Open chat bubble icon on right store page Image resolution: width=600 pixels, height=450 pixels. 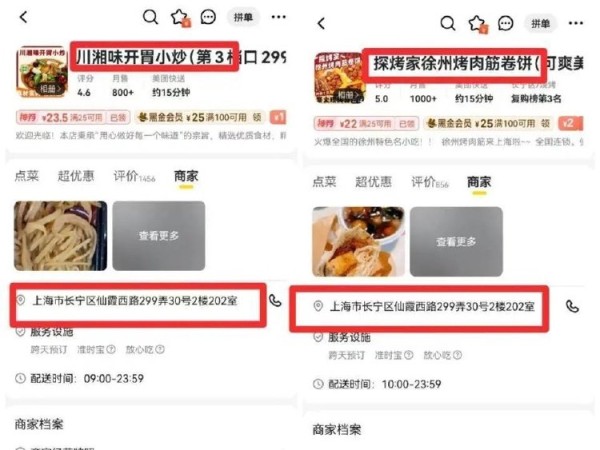pyautogui.click(x=505, y=23)
